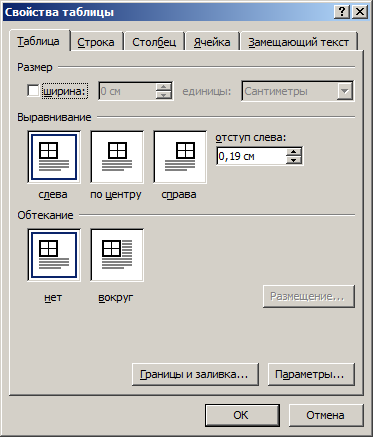Image resolution: width=373 pixels, height=437 pixels.
Task: Decrease the left indent with down arrow
Action: click(x=294, y=160)
